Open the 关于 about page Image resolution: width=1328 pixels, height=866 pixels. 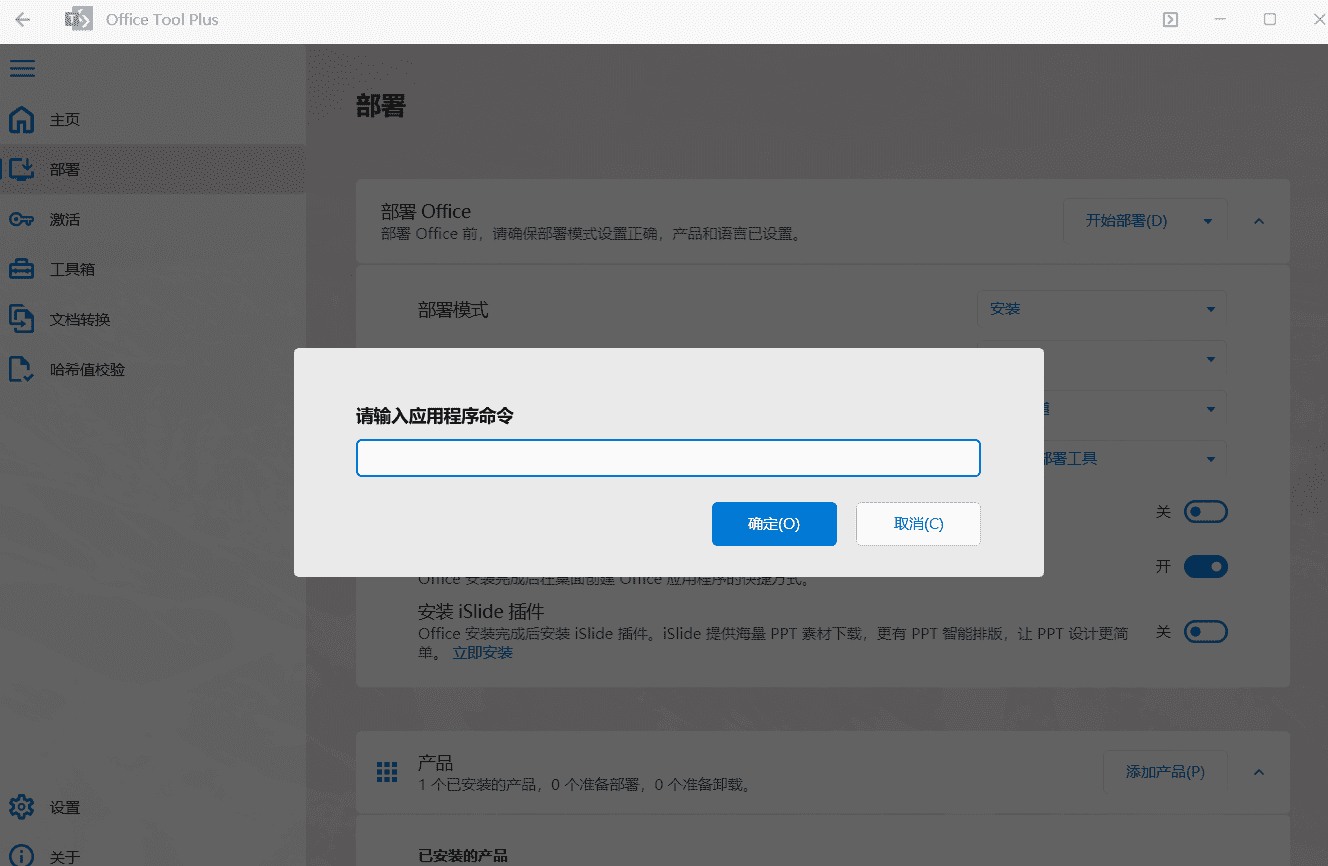[64, 855]
